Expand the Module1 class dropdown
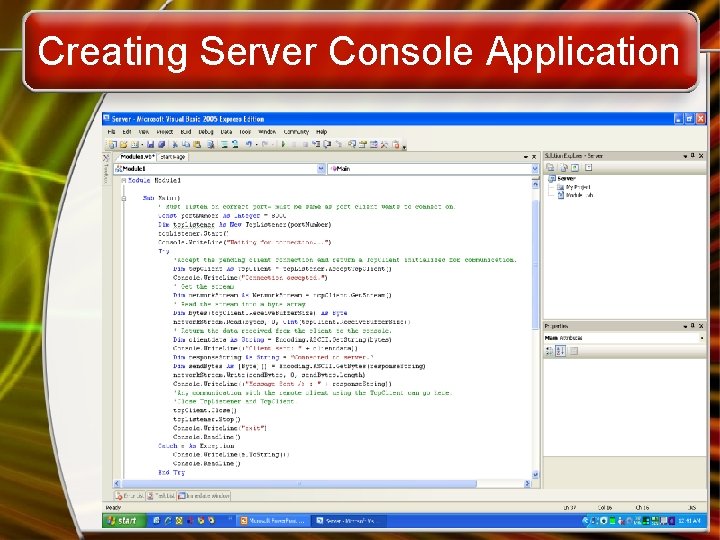 [x=321, y=169]
